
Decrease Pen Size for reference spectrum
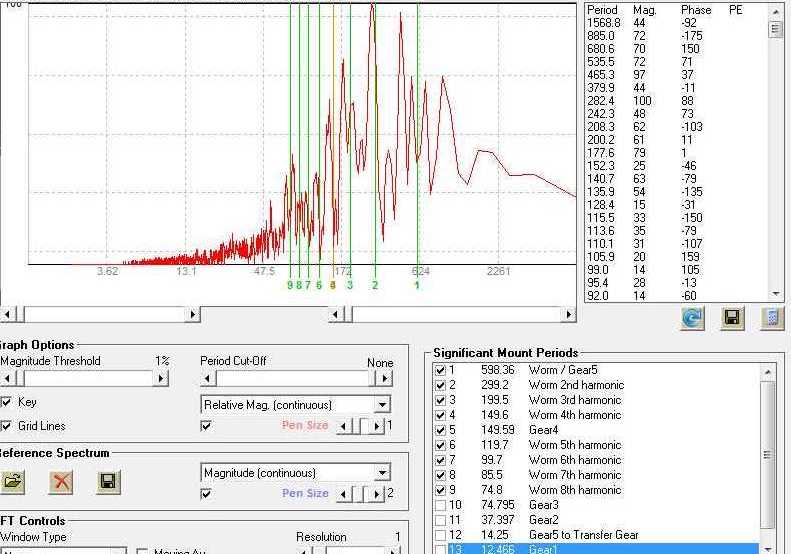click(x=344, y=494)
